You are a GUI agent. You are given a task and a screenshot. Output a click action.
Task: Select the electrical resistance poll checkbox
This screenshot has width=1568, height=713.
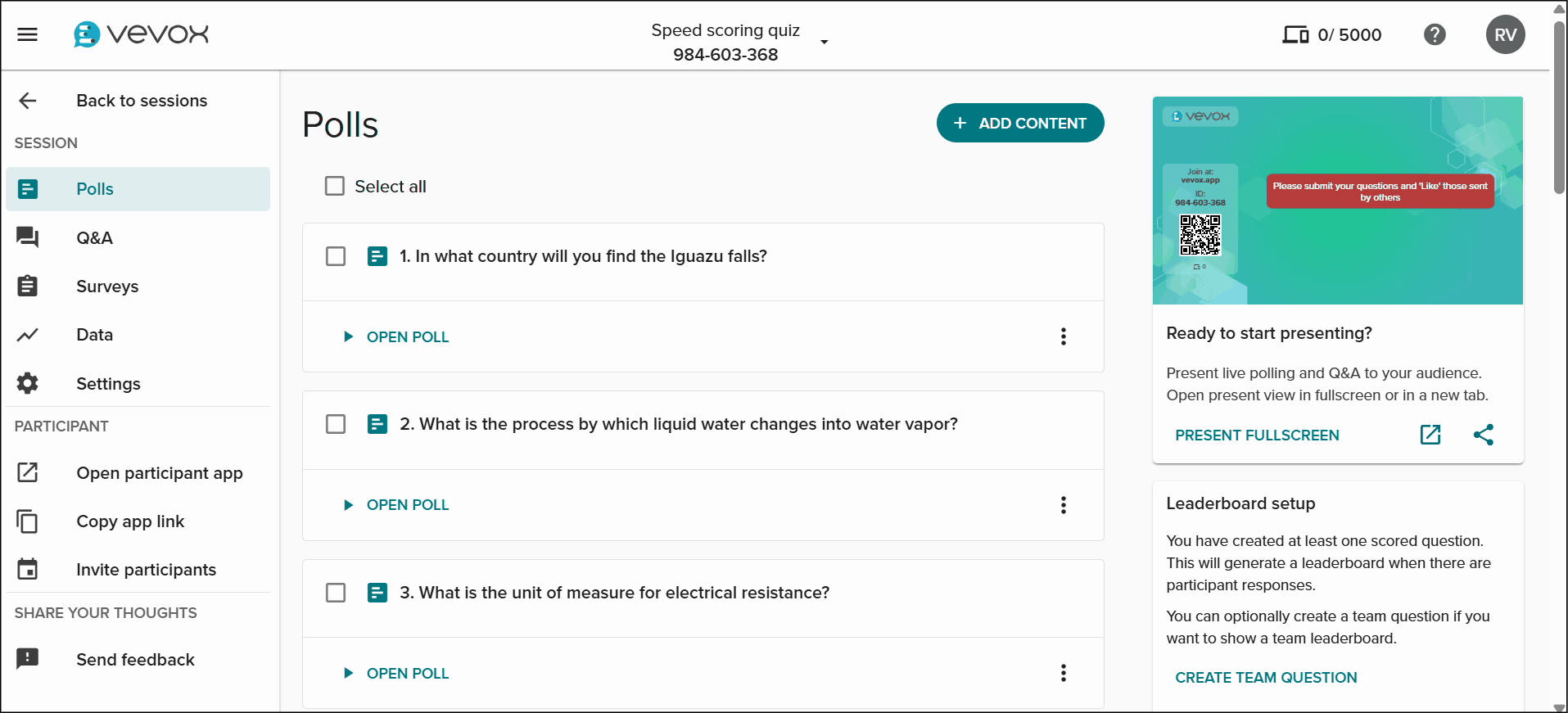pyautogui.click(x=335, y=593)
